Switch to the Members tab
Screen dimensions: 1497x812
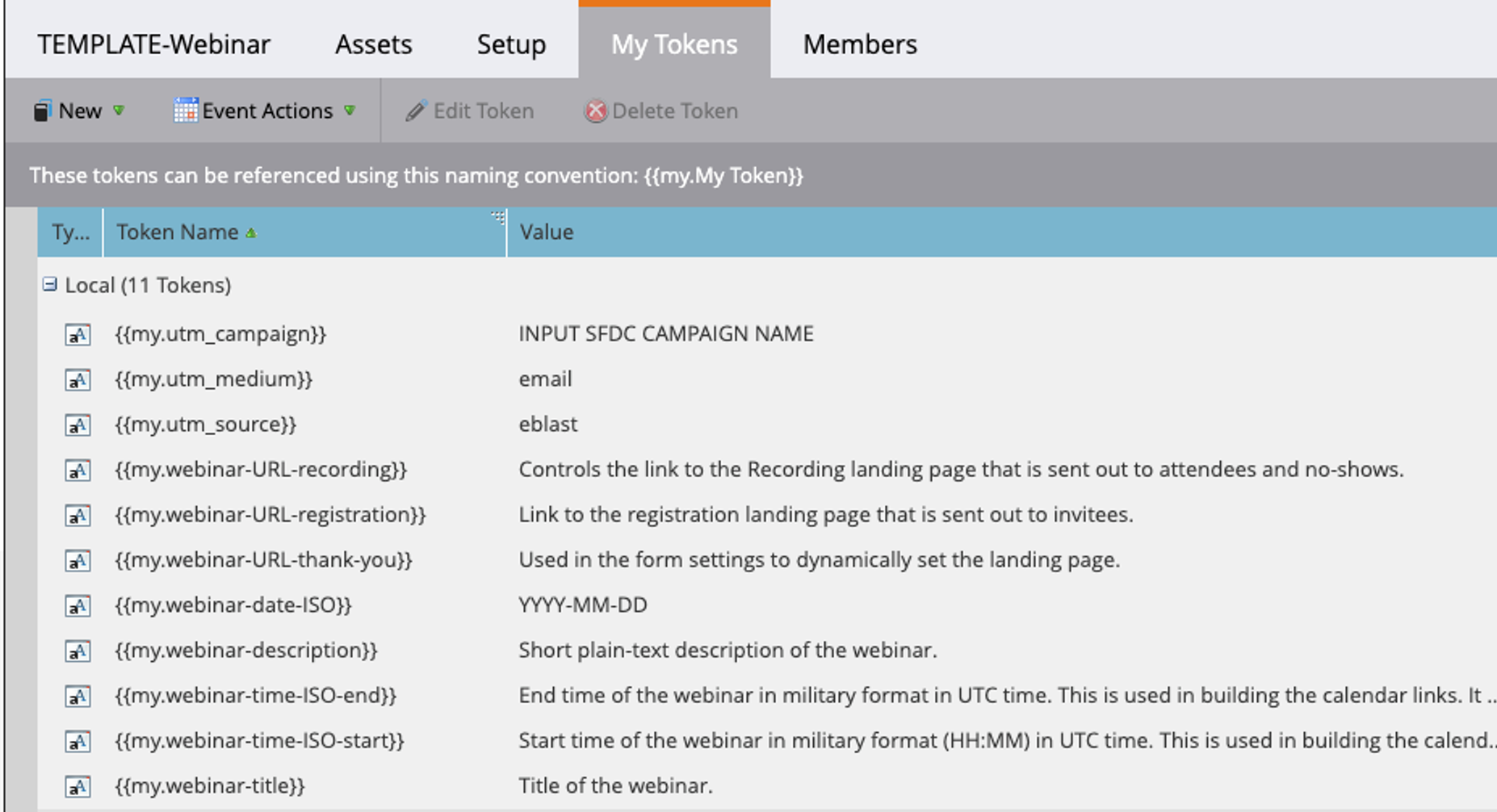coord(859,44)
